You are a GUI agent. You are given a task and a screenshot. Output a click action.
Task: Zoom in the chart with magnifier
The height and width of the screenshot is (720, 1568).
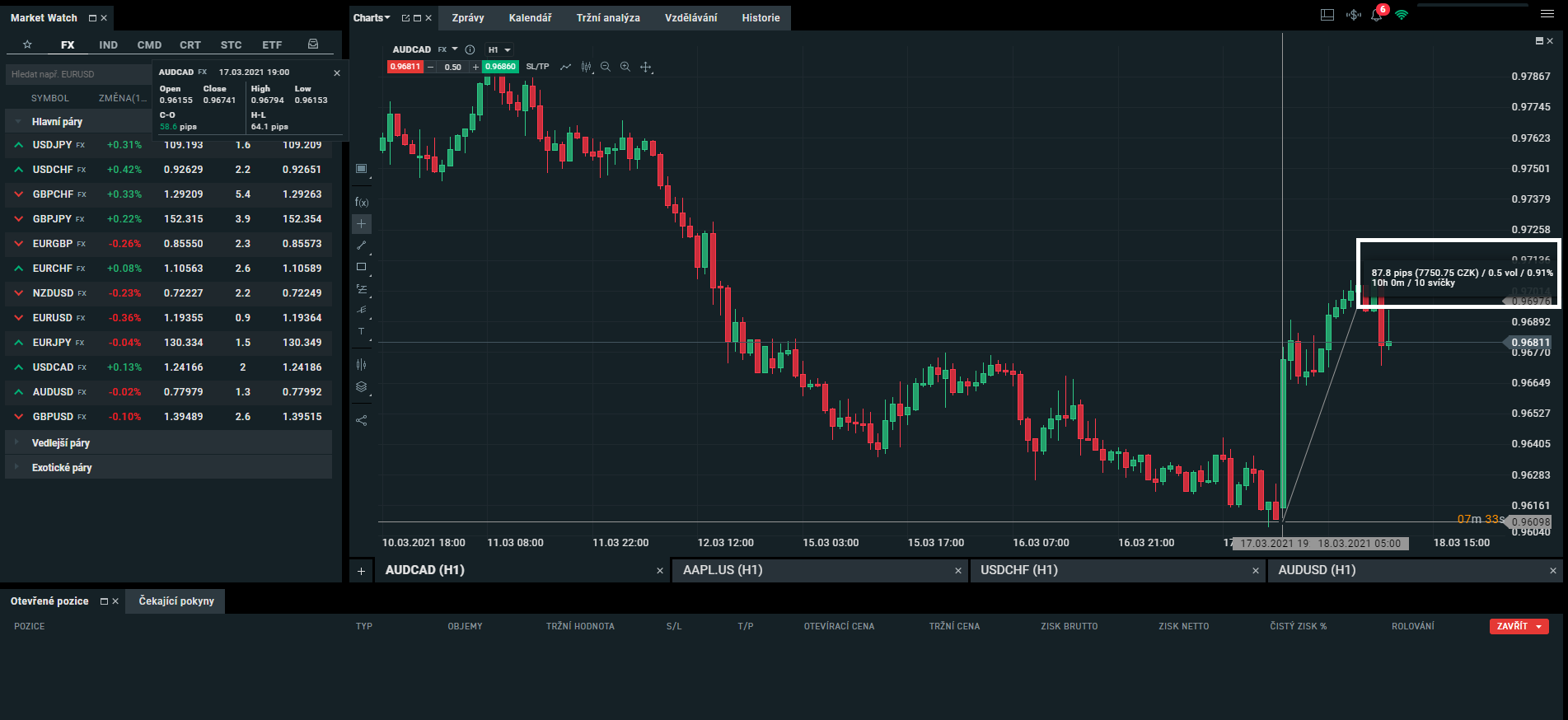[x=625, y=67]
